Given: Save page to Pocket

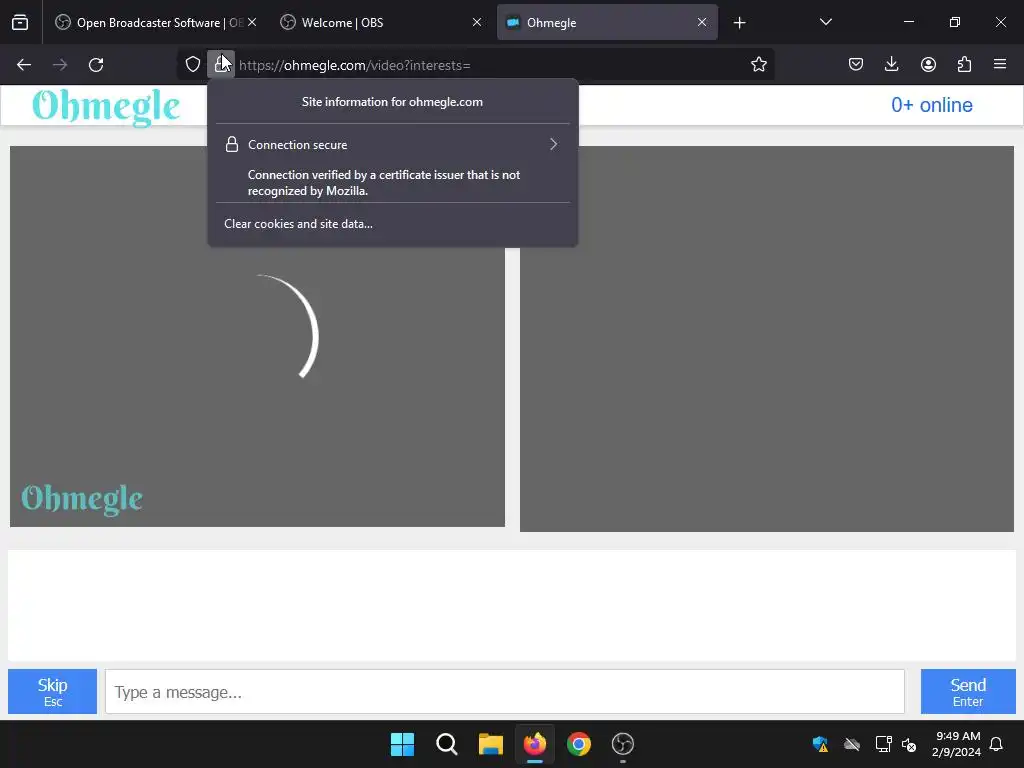Looking at the screenshot, I should (856, 65).
